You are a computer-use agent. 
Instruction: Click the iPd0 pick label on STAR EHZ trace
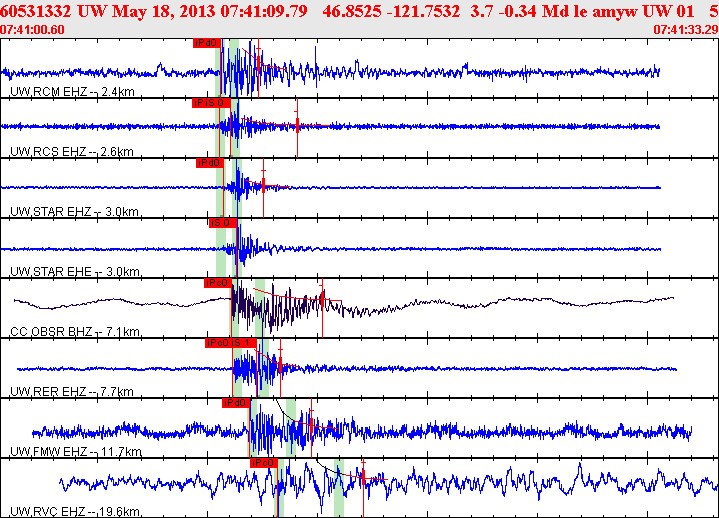(x=210, y=163)
